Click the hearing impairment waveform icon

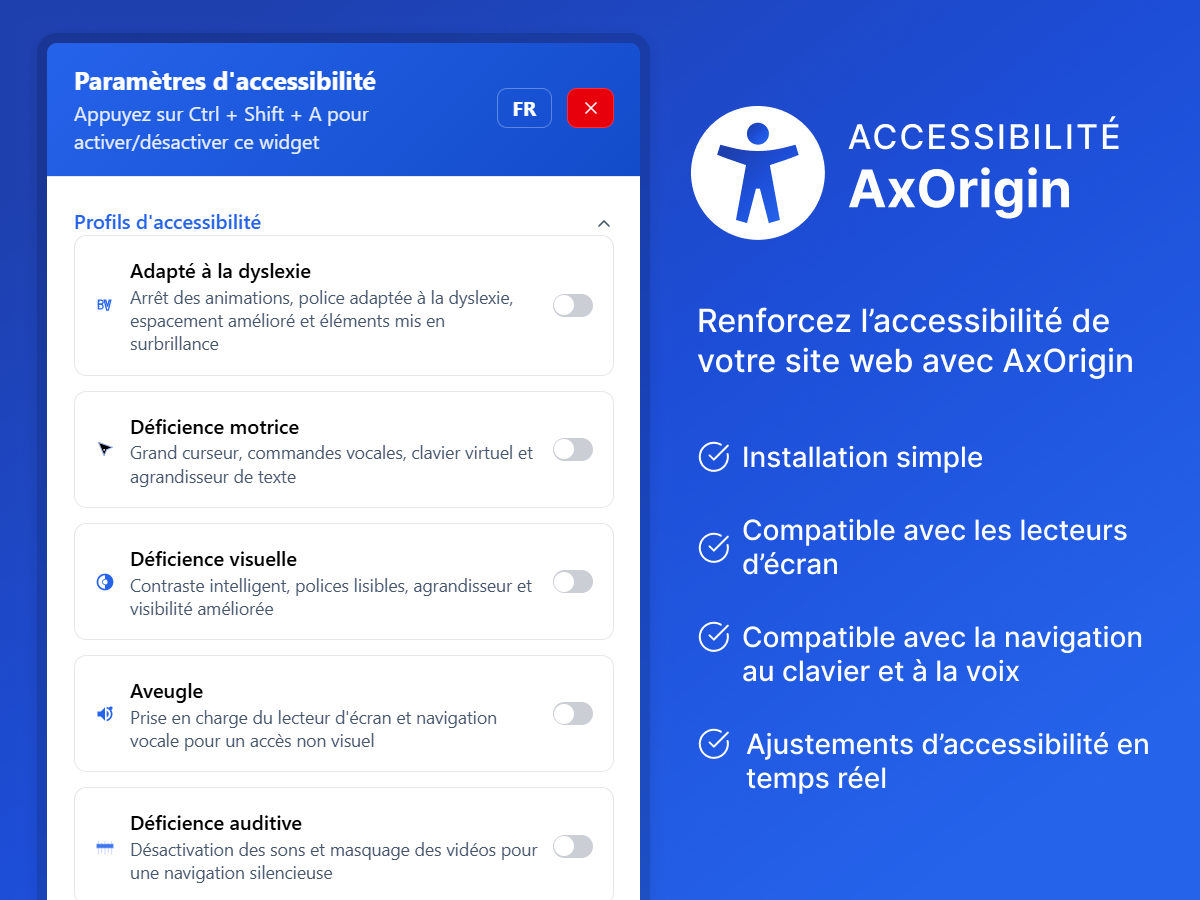(x=104, y=847)
